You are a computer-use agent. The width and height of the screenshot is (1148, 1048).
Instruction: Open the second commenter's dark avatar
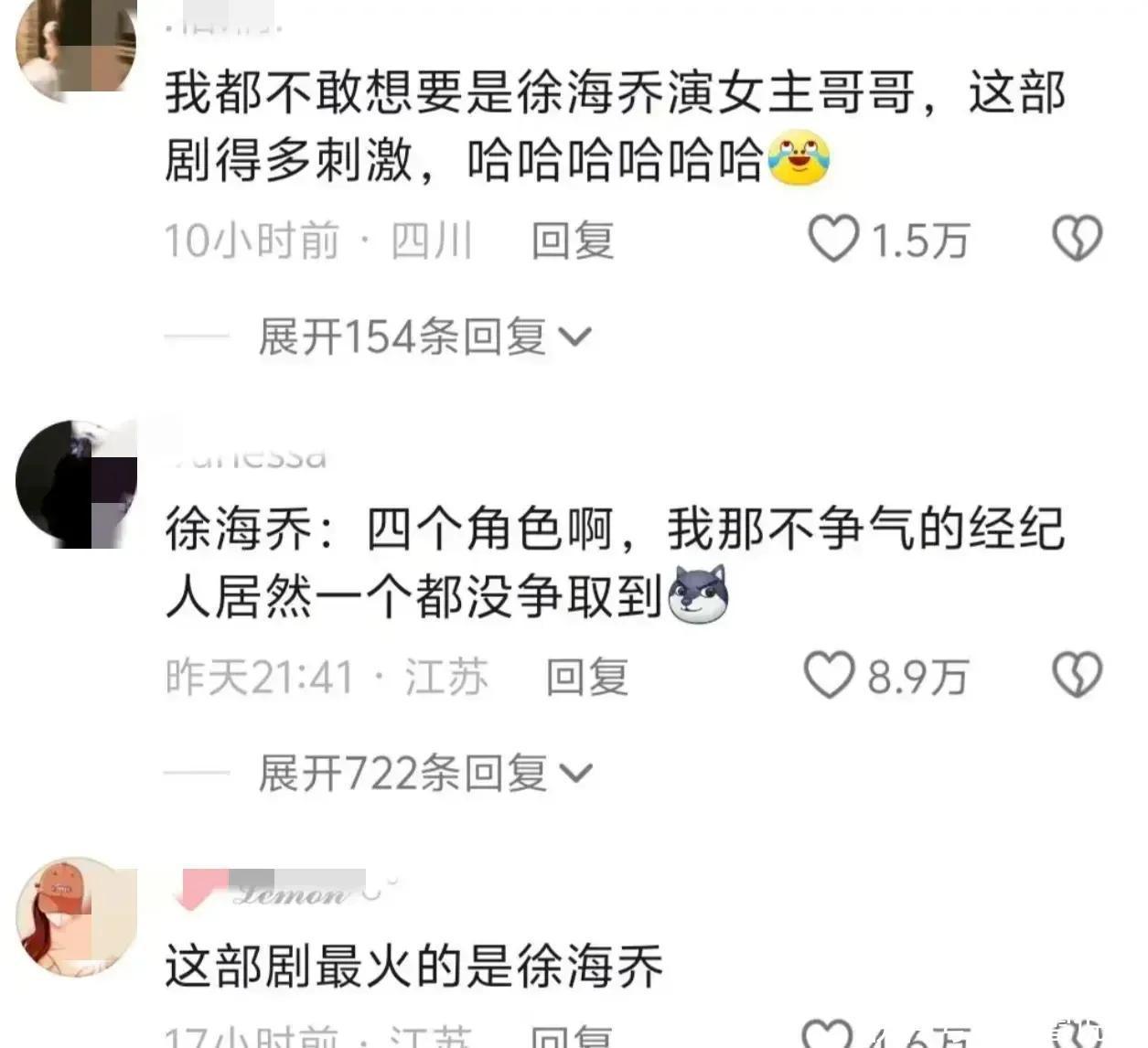click(x=76, y=484)
